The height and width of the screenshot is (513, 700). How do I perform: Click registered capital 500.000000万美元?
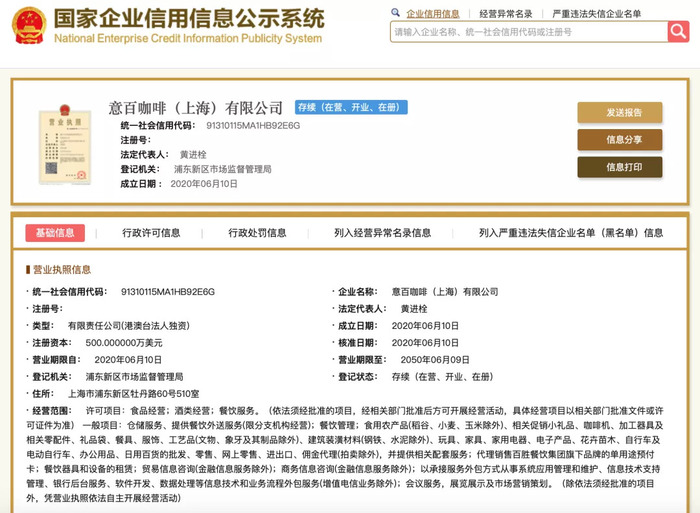tap(124, 342)
